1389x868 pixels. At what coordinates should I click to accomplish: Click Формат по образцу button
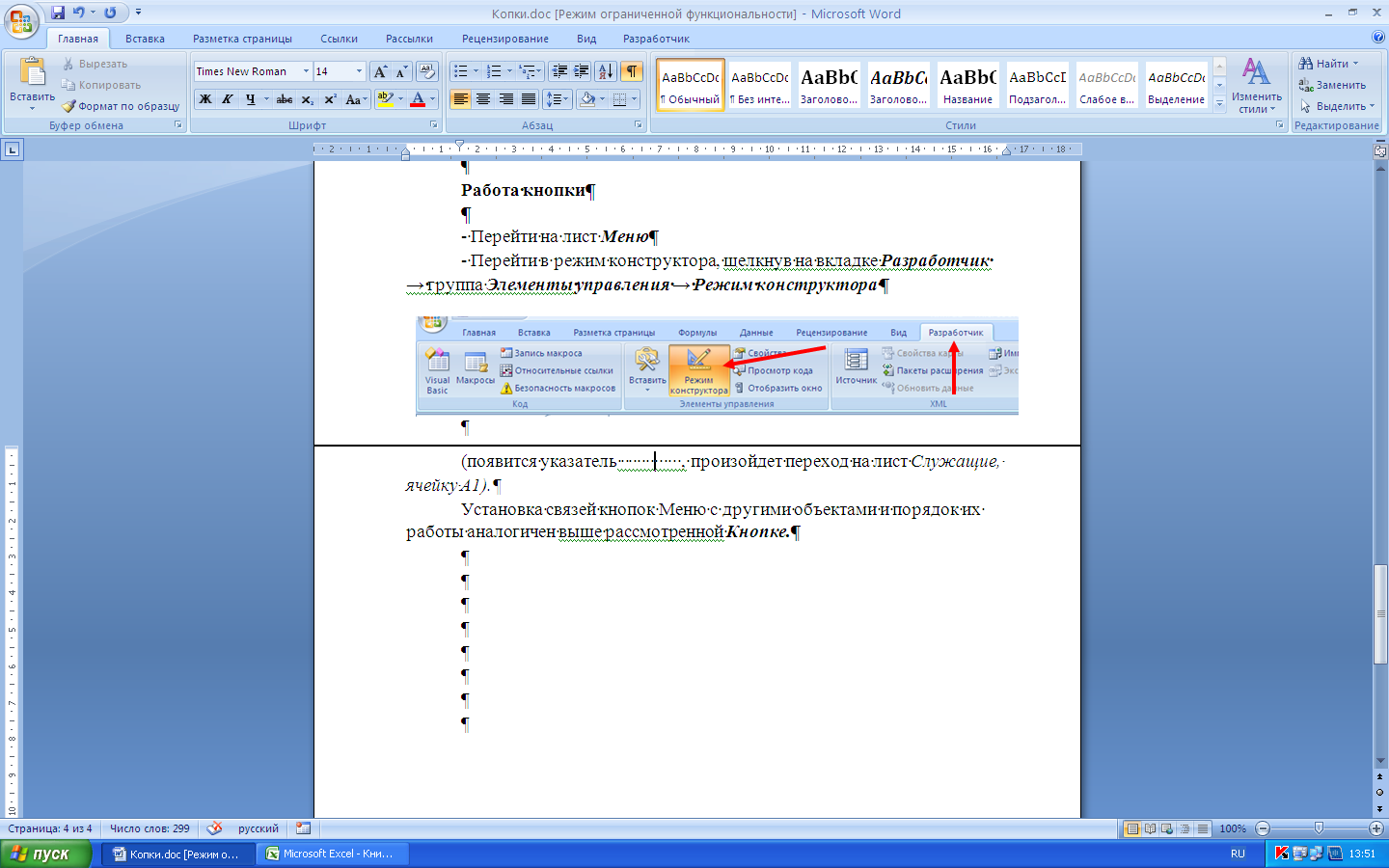tap(121, 106)
